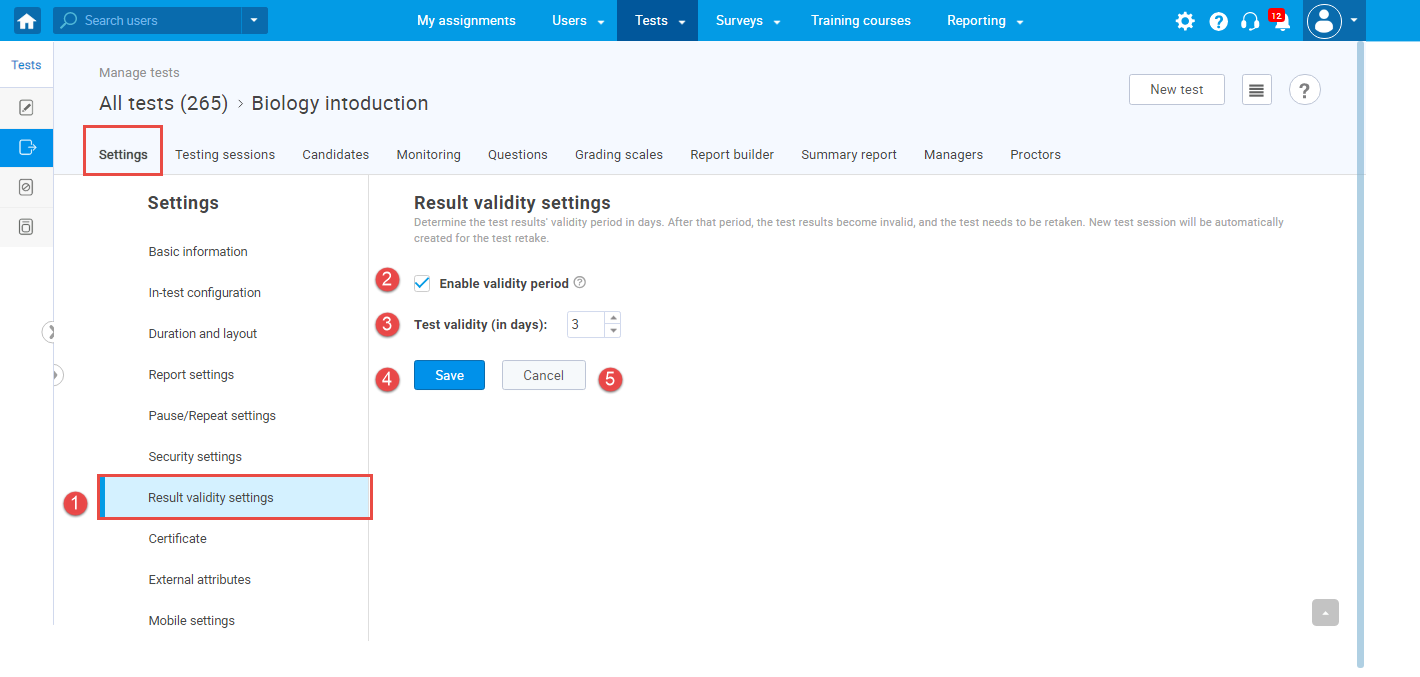Viewport: 1420px width, 677px height.
Task: Expand the settings panel side arrow
Action: coord(57,375)
